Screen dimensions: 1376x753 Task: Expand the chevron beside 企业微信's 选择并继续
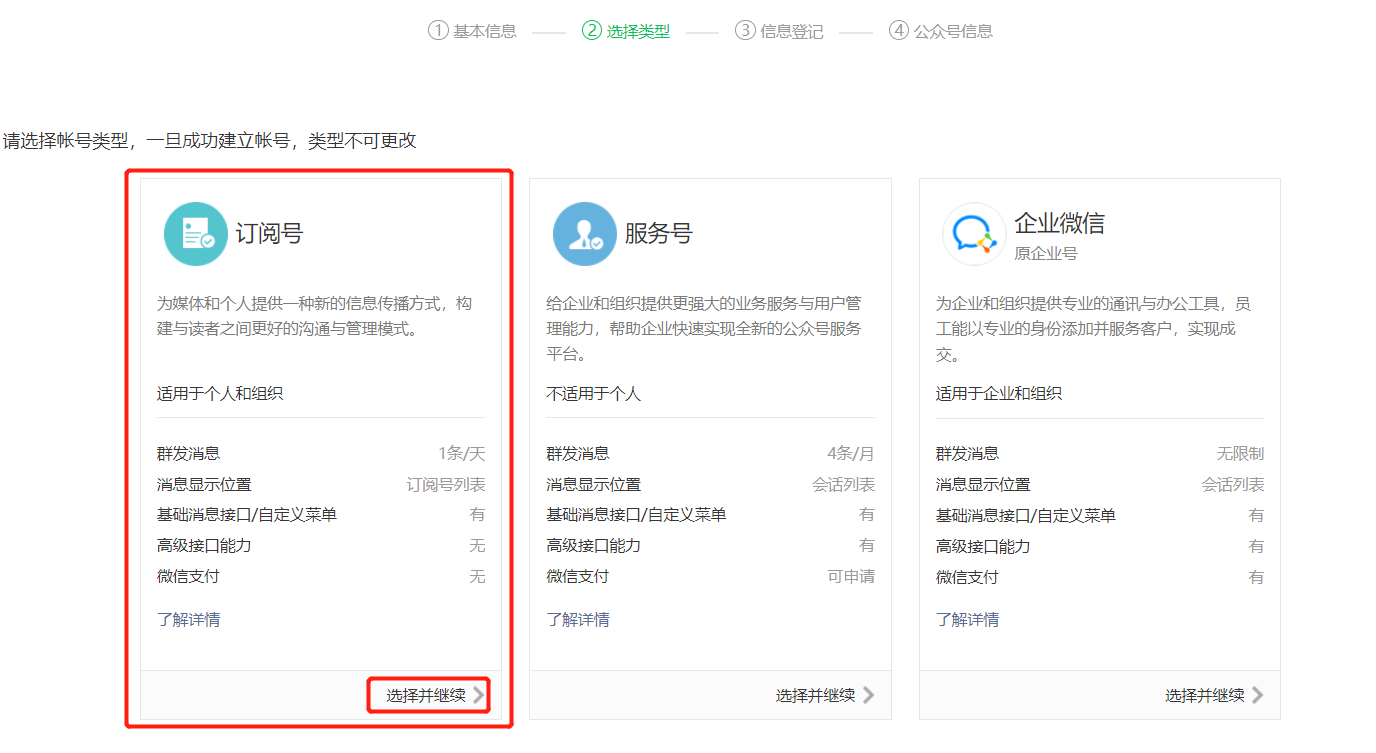[x=1258, y=695]
